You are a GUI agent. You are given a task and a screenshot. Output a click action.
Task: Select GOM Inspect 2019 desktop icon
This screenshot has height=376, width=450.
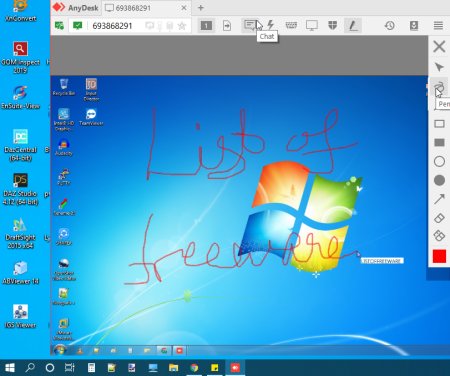pyautogui.click(x=20, y=57)
